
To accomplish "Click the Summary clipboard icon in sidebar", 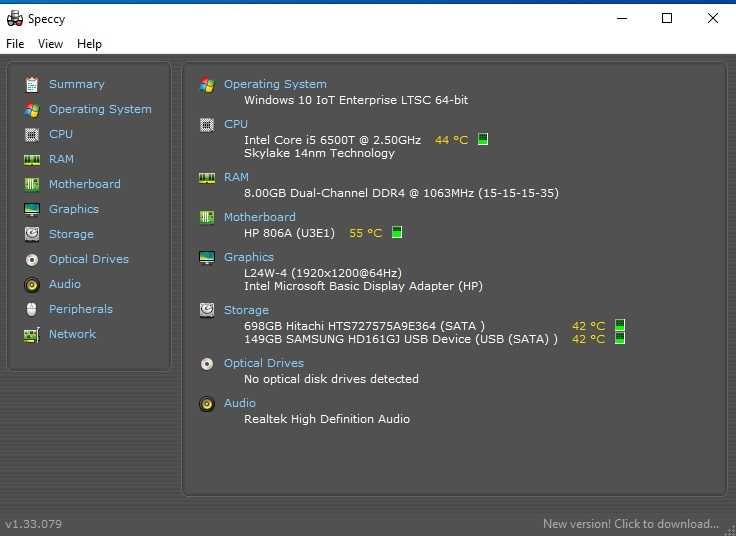I will [x=32, y=84].
